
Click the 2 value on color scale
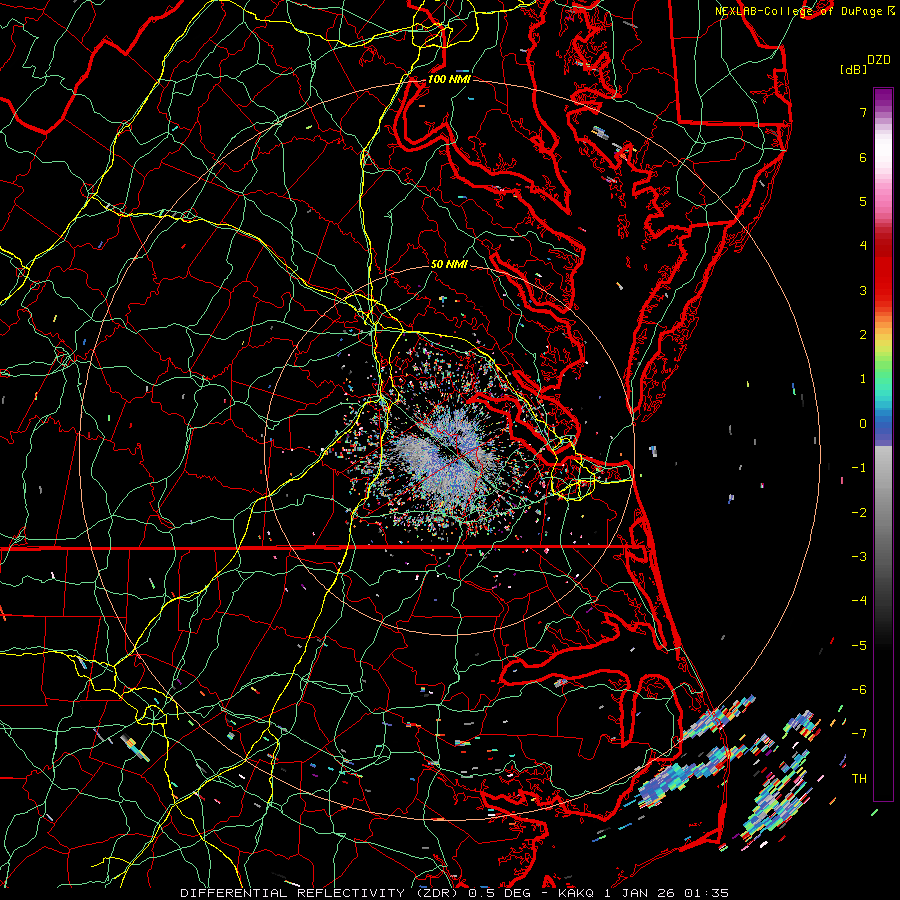point(863,335)
